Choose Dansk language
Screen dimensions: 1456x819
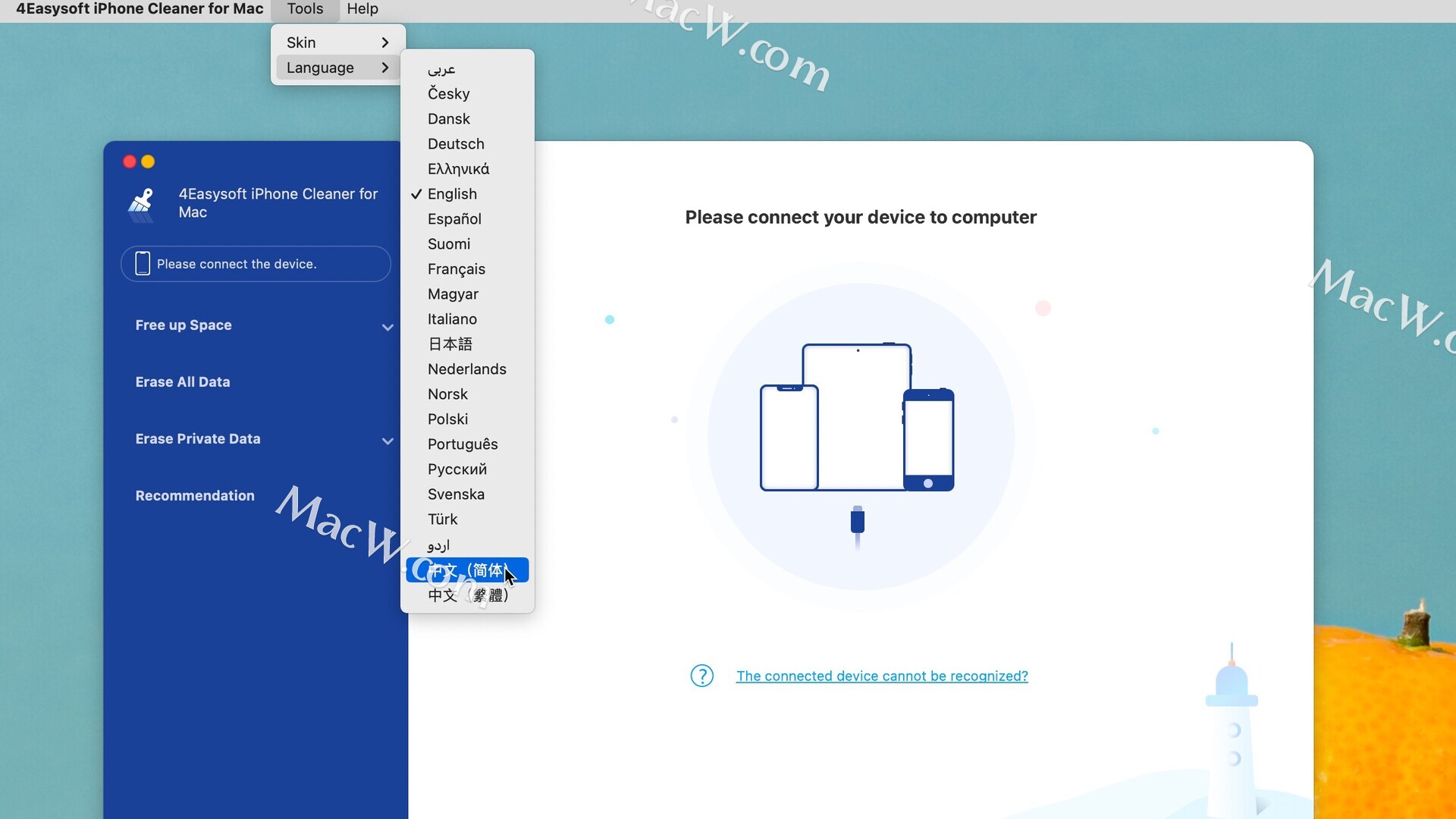[x=467, y=118]
